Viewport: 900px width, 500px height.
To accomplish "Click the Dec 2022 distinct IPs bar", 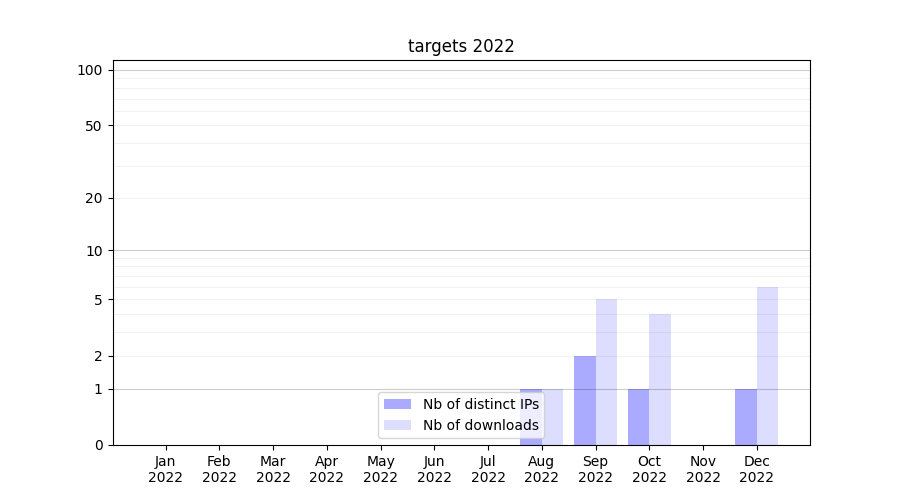I will pyautogui.click(x=746, y=416).
